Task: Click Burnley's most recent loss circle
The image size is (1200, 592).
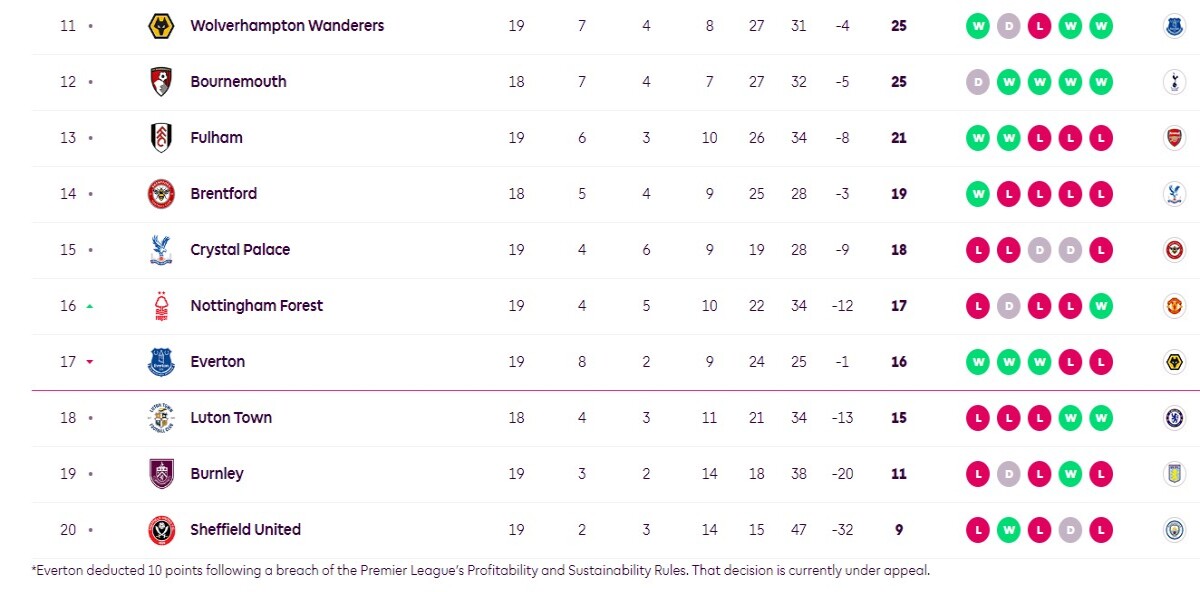Action: [x=1101, y=474]
